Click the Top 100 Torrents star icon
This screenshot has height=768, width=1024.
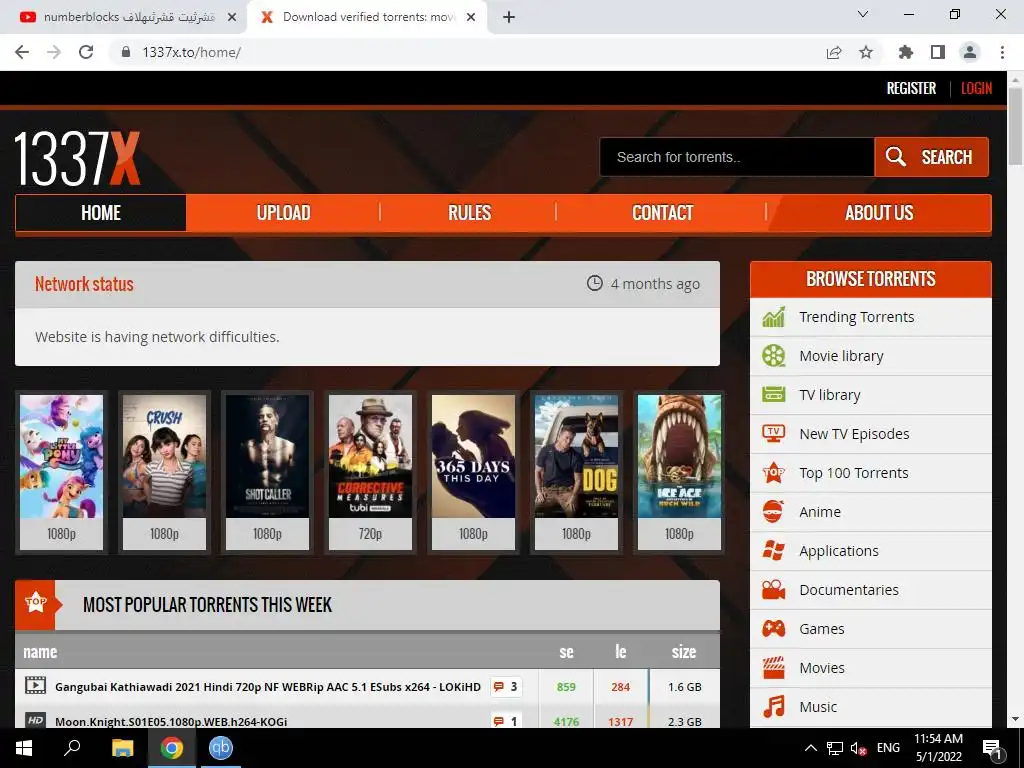773,473
